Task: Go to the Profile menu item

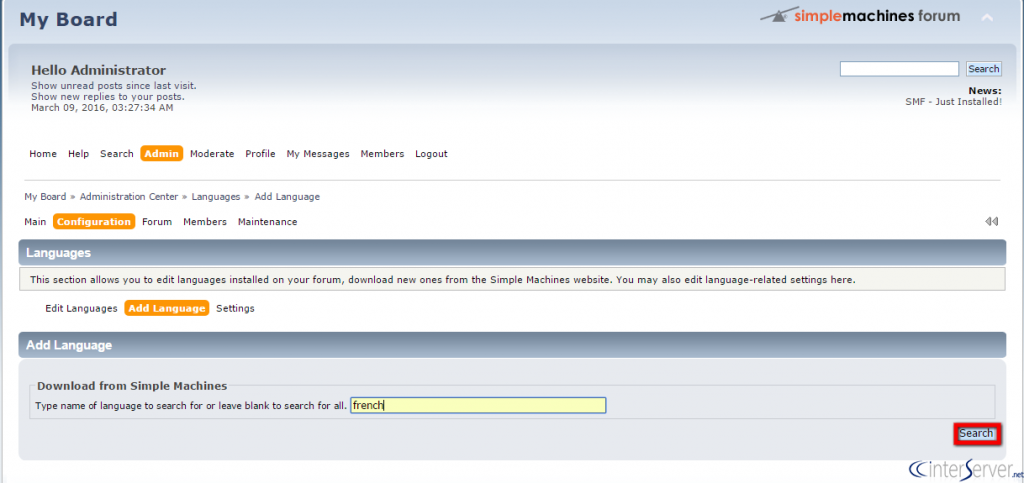Action: [261, 154]
